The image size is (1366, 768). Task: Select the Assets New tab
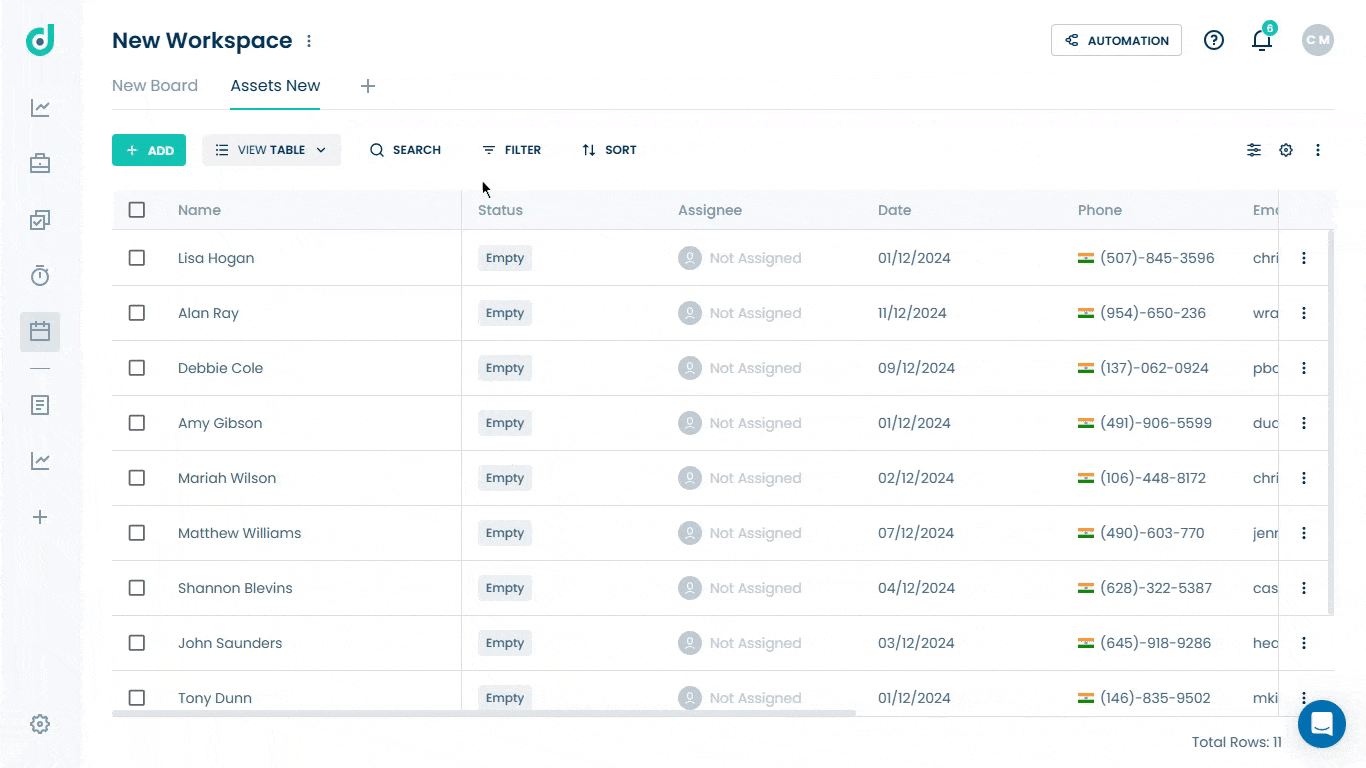275,86
